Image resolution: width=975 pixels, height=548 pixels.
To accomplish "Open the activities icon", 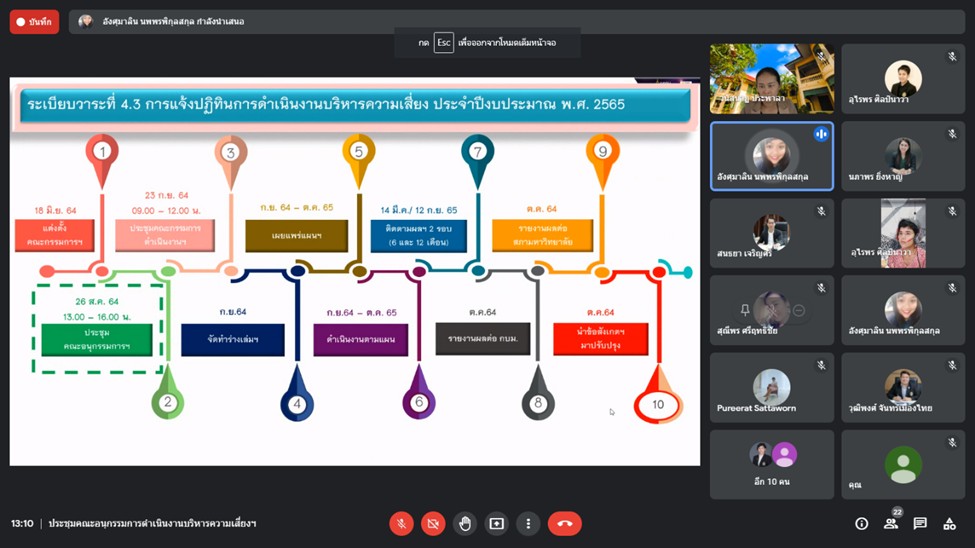I will 949,524.
